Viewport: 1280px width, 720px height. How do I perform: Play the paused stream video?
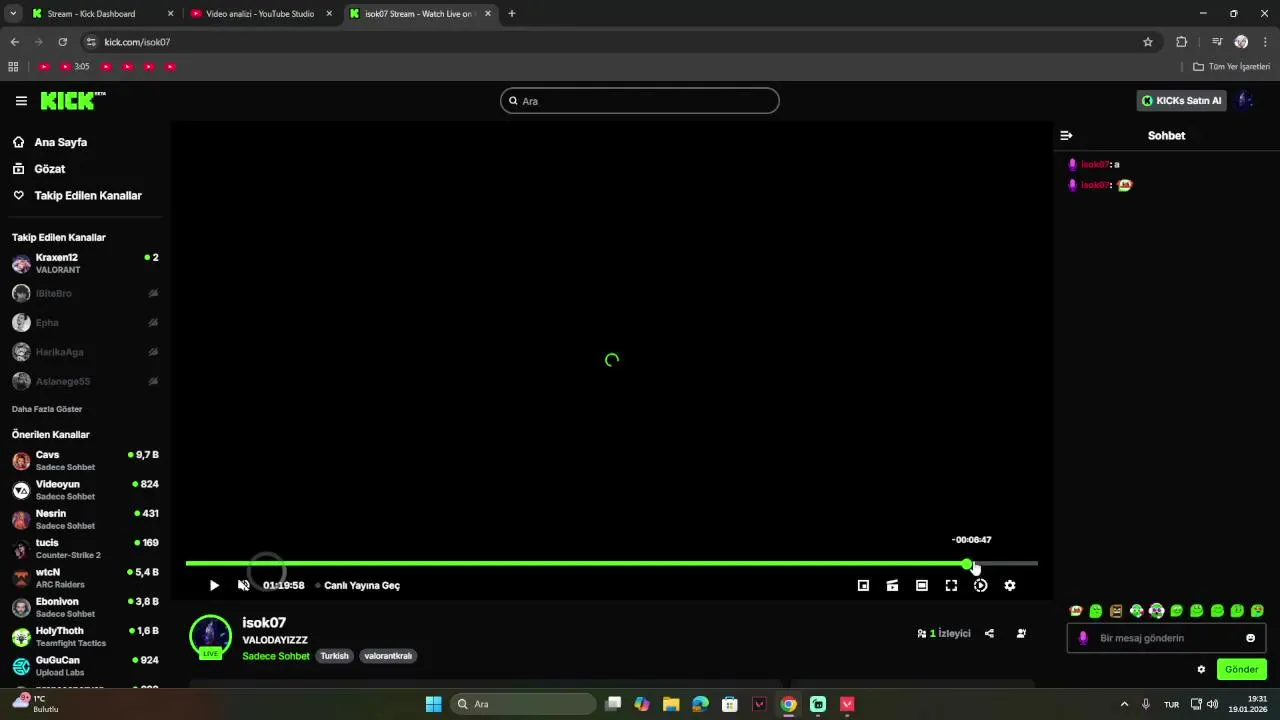point(214,586)
